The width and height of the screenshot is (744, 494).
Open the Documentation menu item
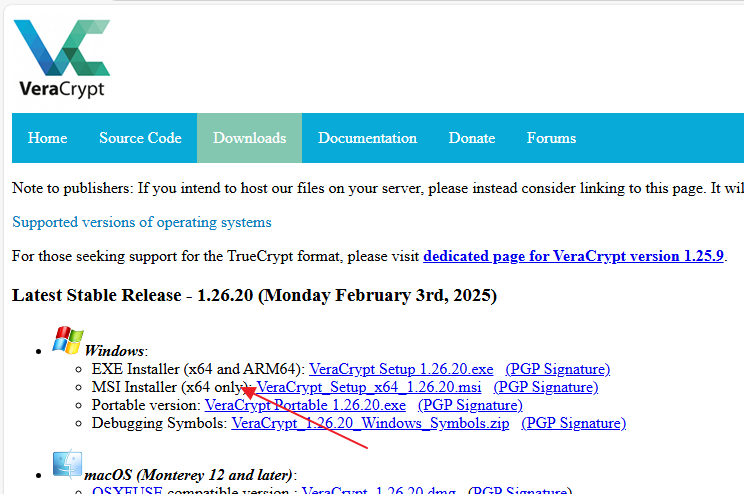point(367,138)
